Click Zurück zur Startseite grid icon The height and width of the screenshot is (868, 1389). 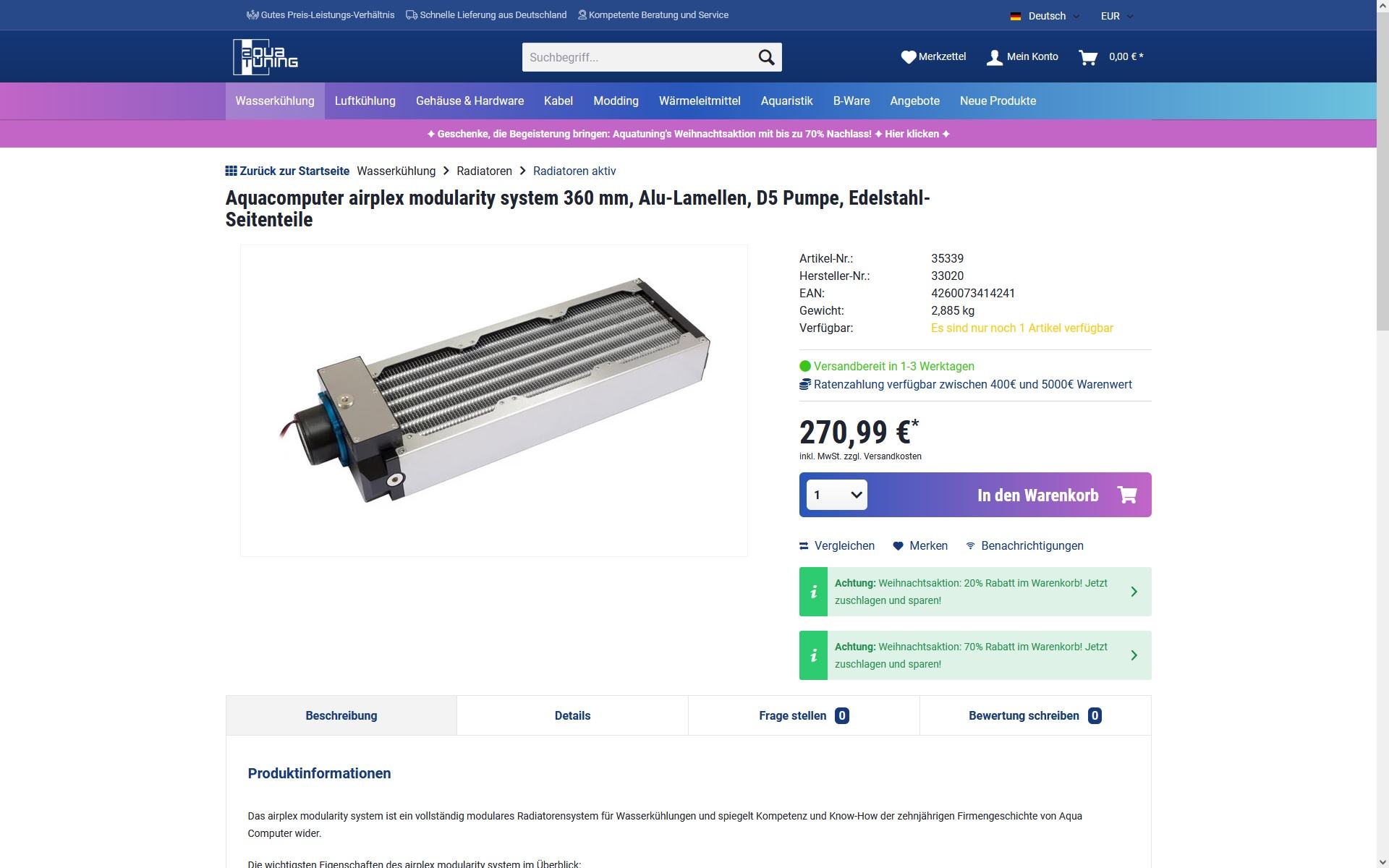coord(231,171)
